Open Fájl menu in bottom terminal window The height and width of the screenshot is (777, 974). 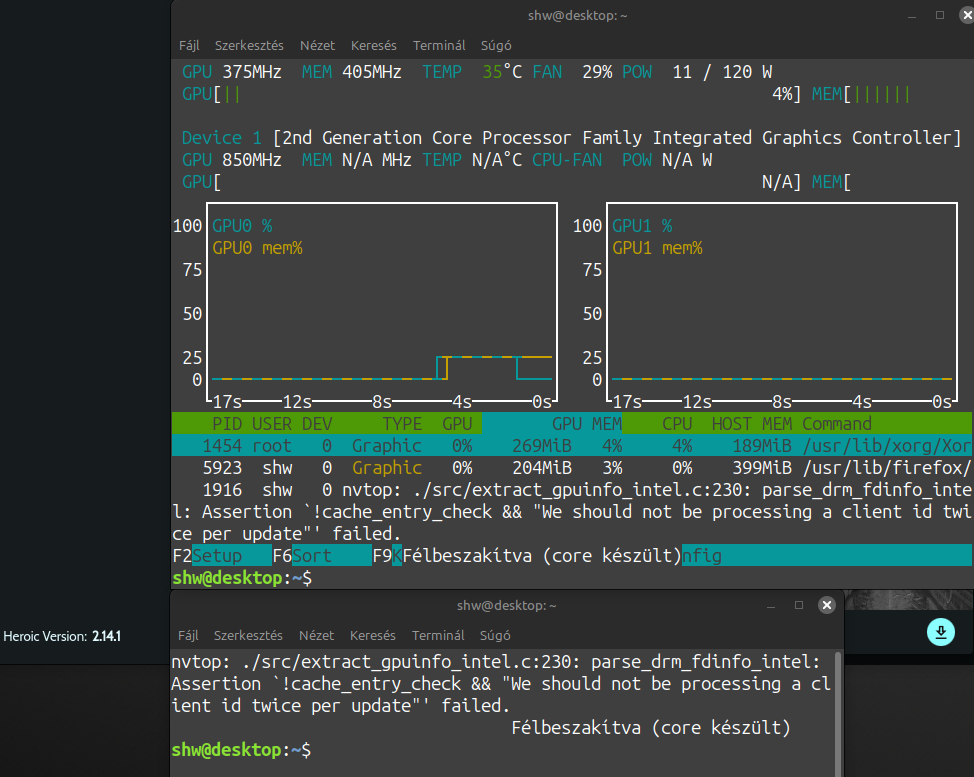188,635
